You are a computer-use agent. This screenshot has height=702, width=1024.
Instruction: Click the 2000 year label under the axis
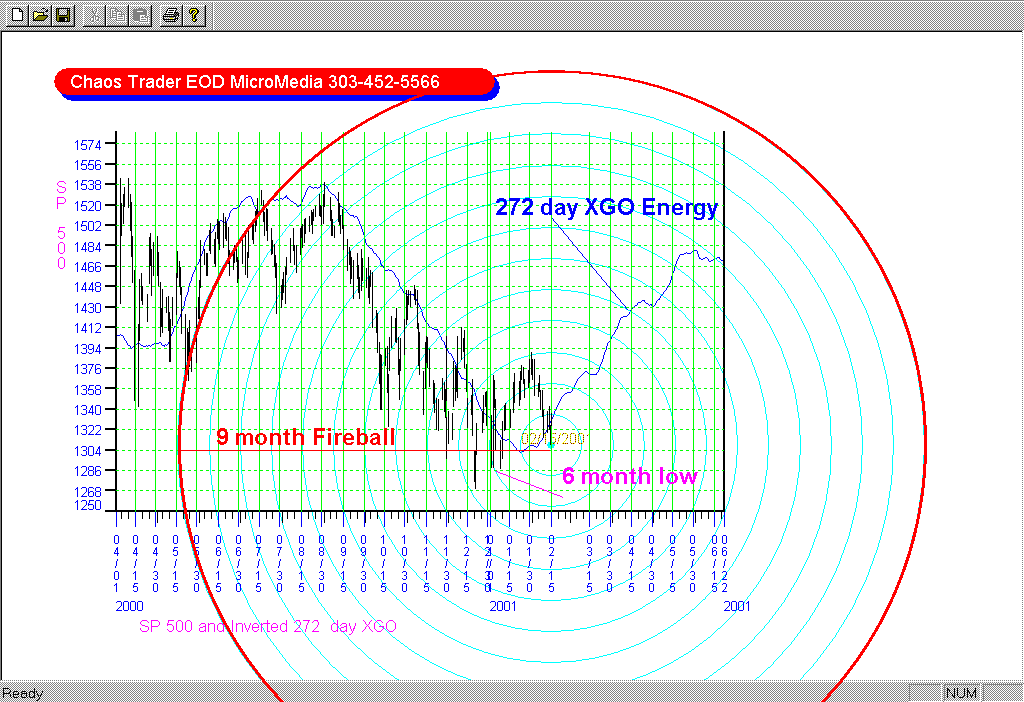(129, 607)
